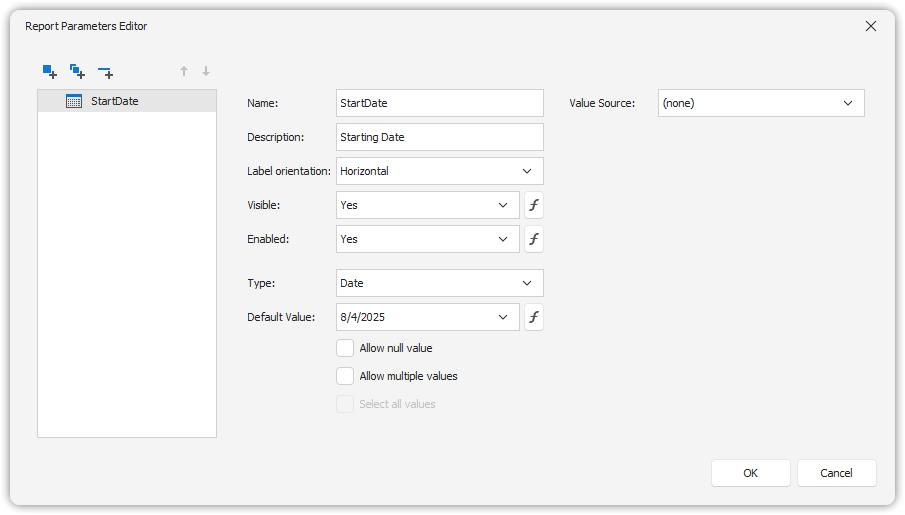Click the Move Up arrow icon

[184, 71]
